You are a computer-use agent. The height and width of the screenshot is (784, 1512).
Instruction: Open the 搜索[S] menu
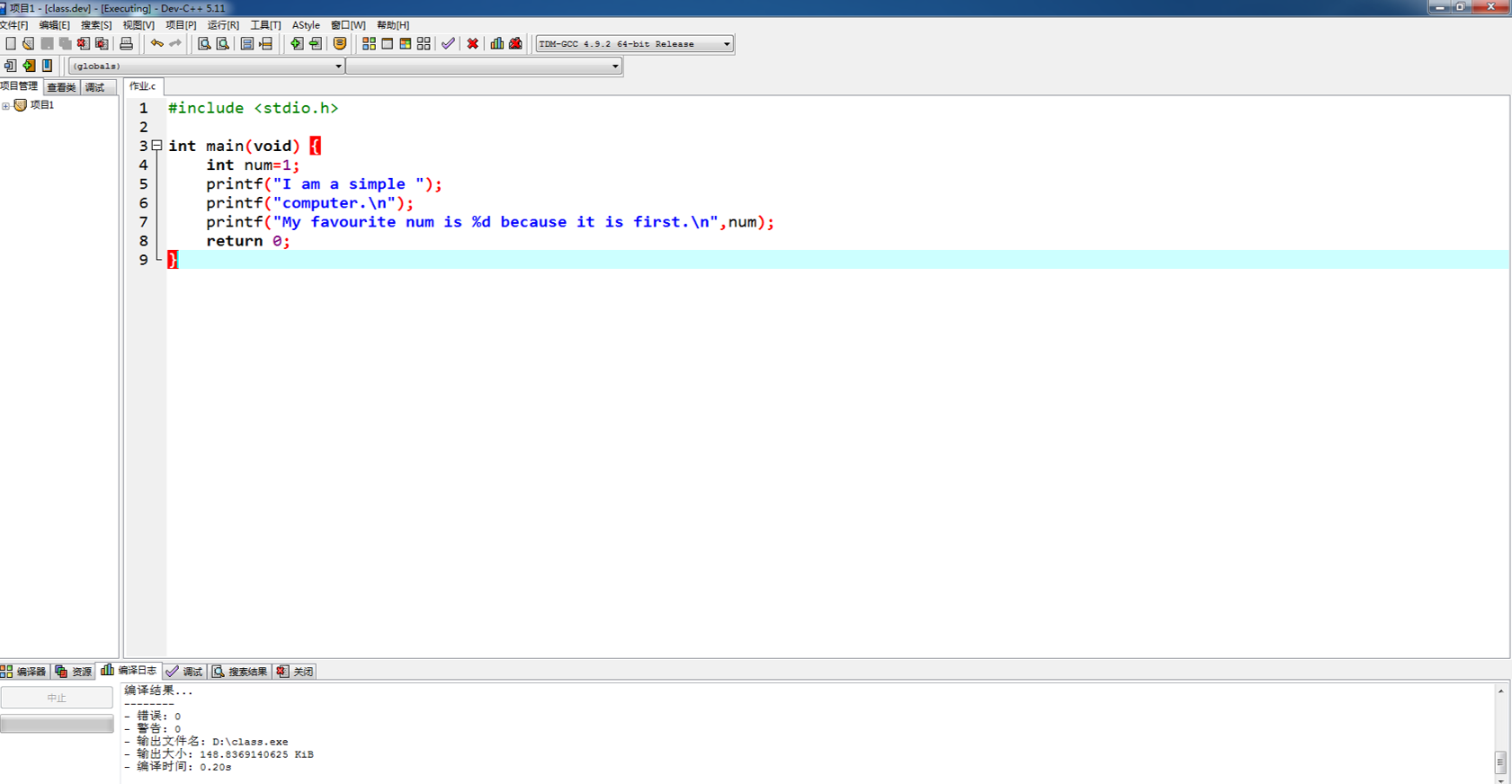96,25
